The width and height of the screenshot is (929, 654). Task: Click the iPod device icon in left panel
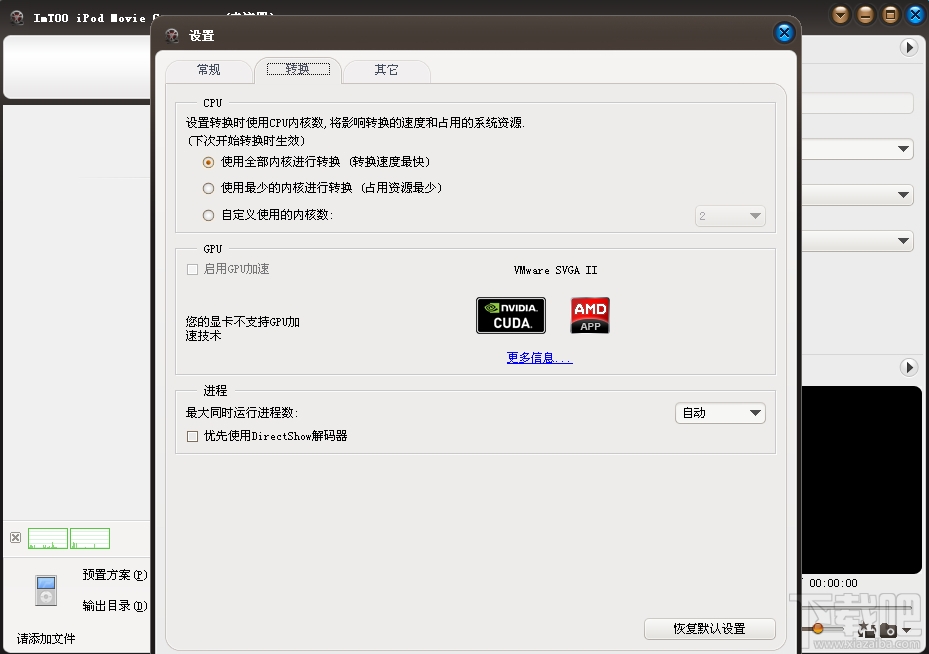pyautogui.click(x=44, y=588)
